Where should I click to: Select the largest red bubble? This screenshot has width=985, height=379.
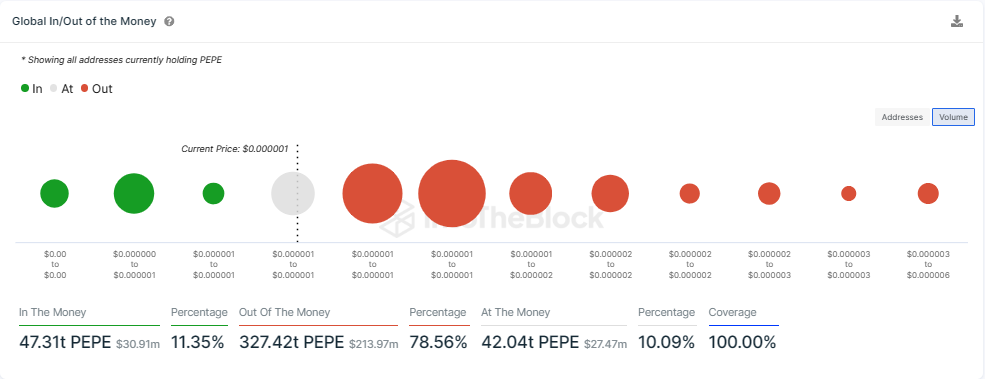point(452,193)
